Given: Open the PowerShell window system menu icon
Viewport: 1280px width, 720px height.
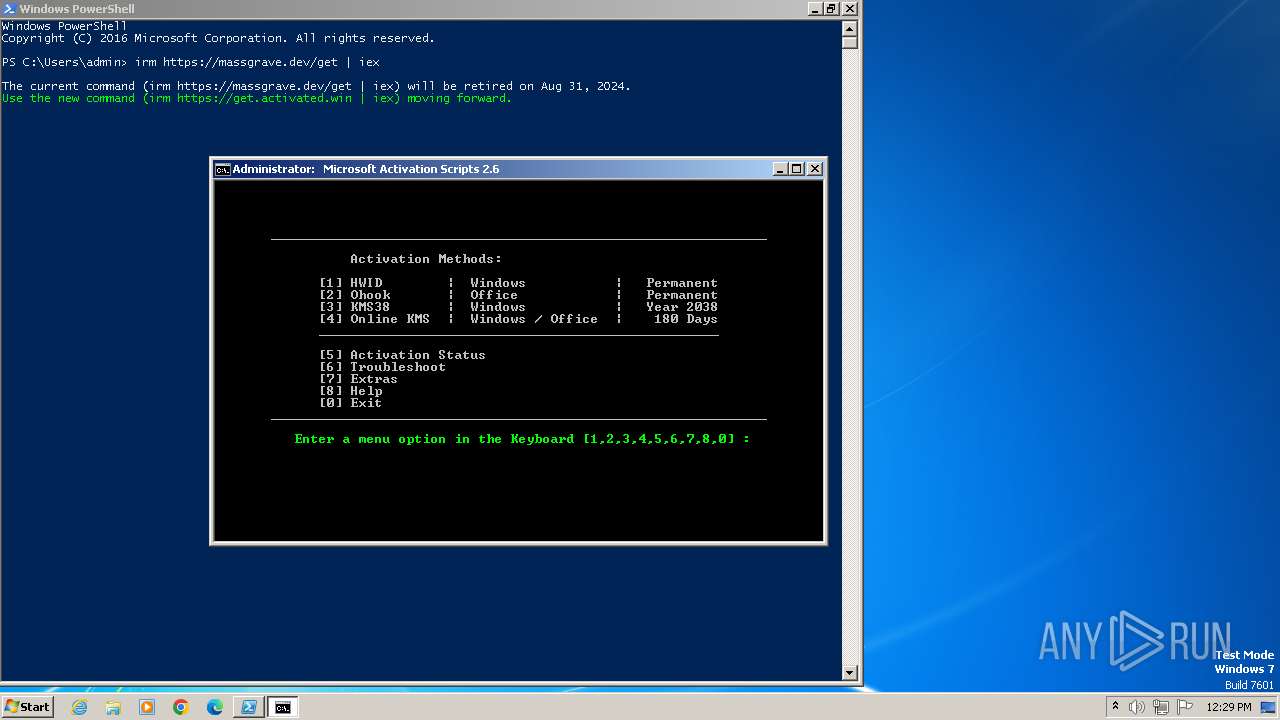Looking at the screenshot, I should pyautogui.click(x=9, y=8).
